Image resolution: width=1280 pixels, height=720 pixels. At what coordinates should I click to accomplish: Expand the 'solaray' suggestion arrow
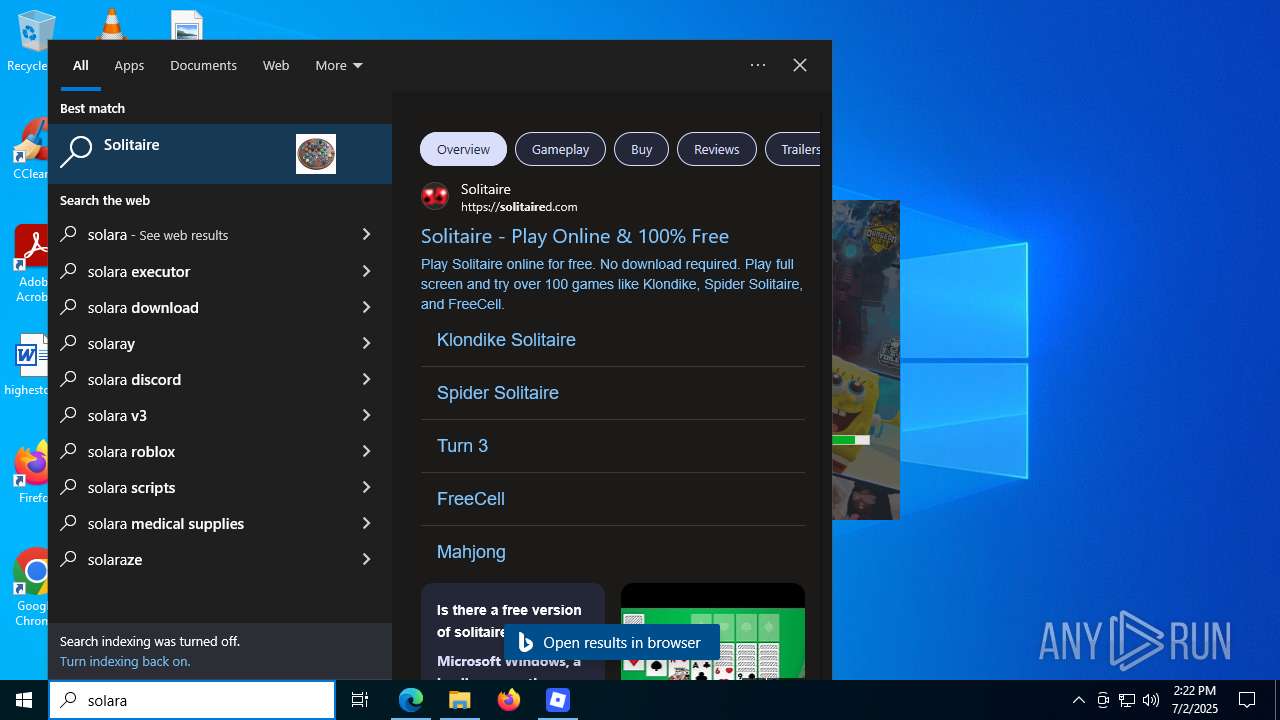(366, 343)
